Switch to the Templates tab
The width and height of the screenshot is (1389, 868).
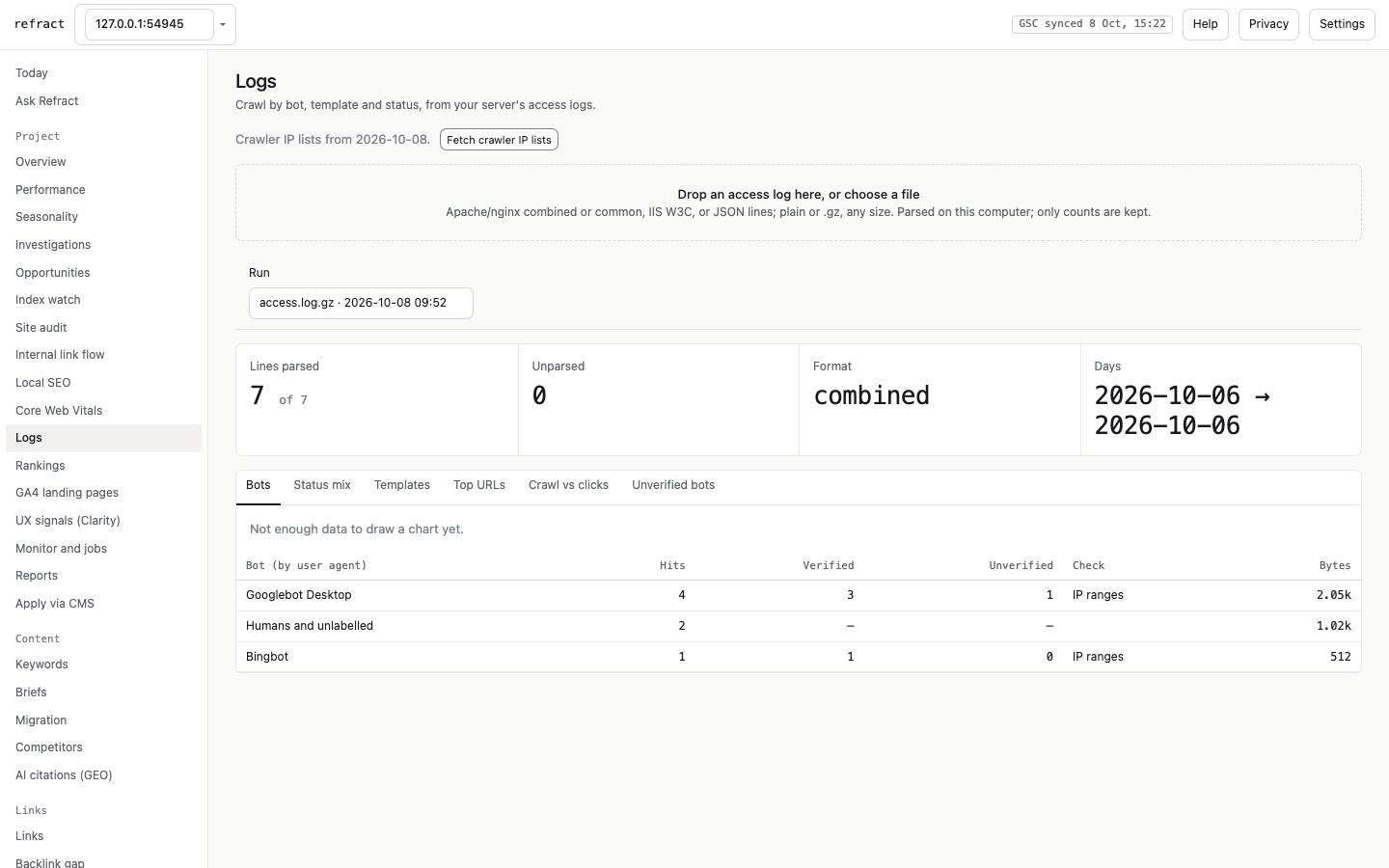[402, 485]
